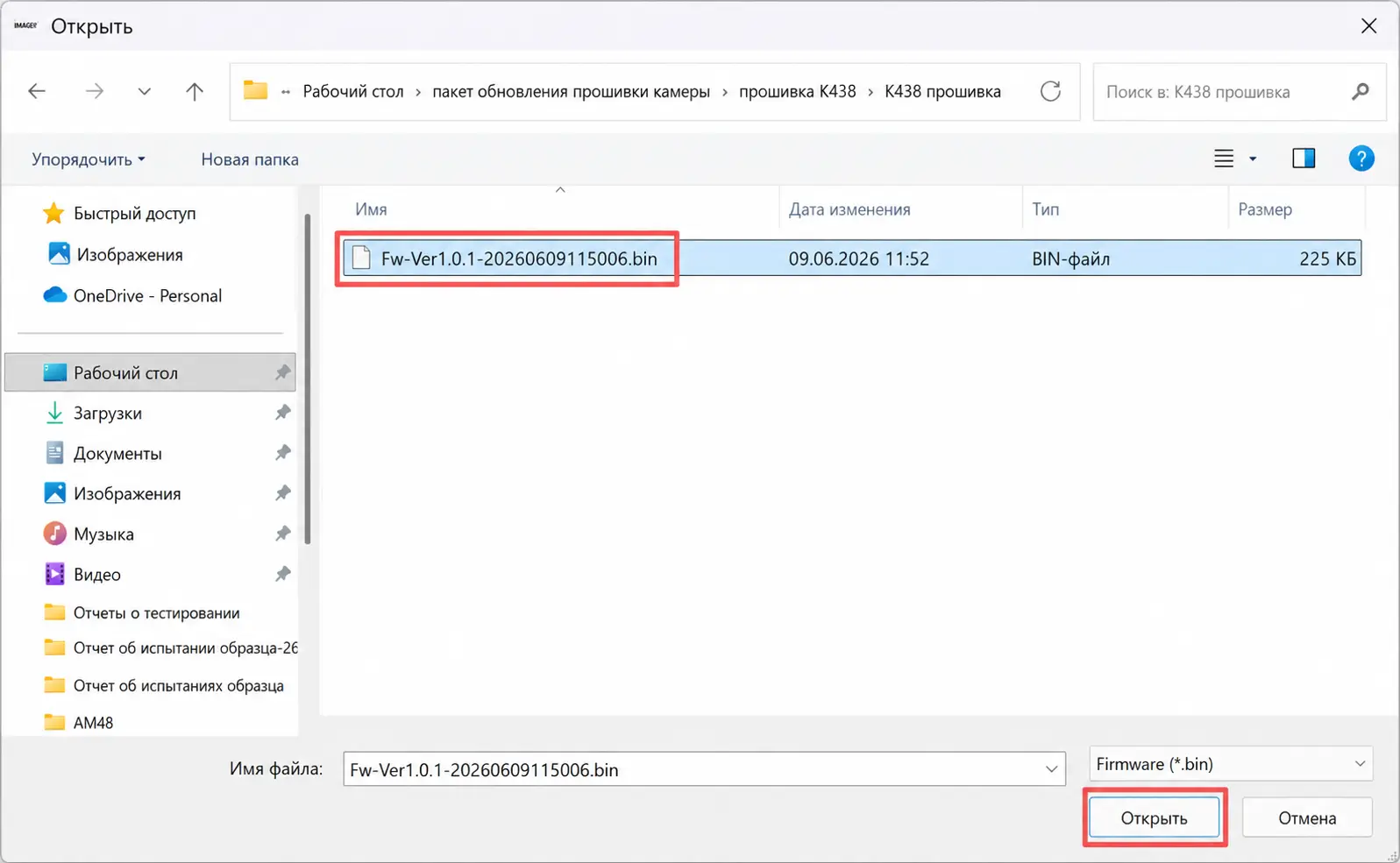Click the BIN-файл type cell
This screenshot has width=1400, height=863.
(1070, 258)
